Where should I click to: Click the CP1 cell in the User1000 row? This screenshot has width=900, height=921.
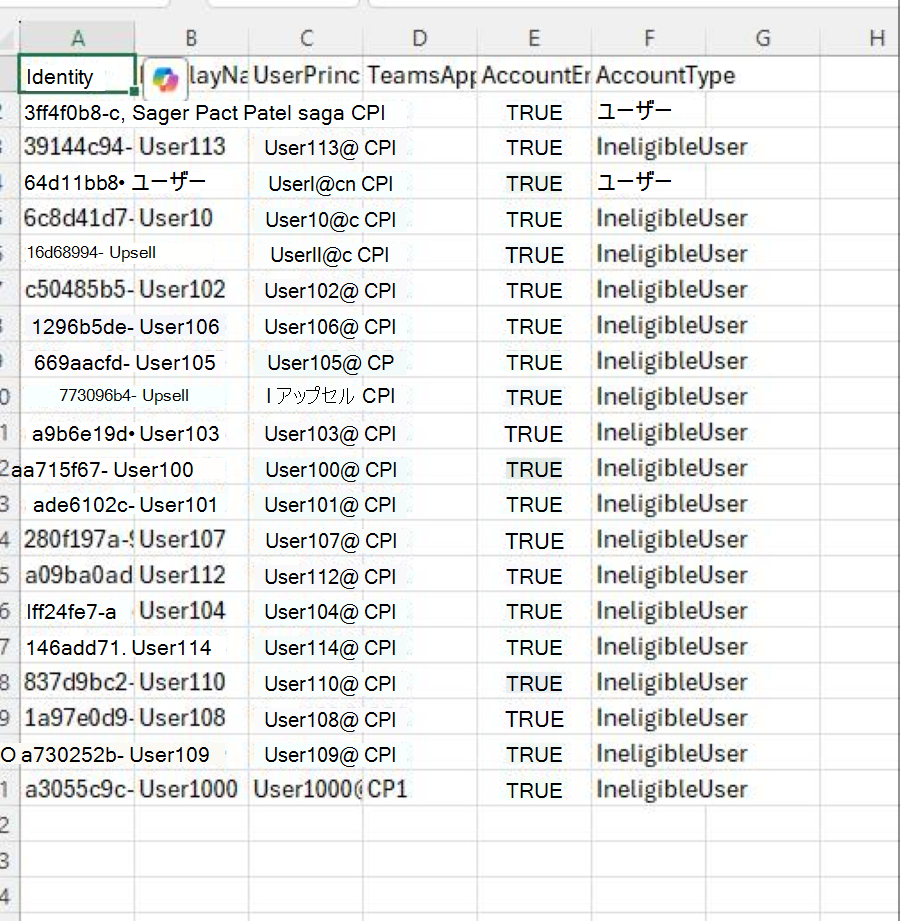420,789
